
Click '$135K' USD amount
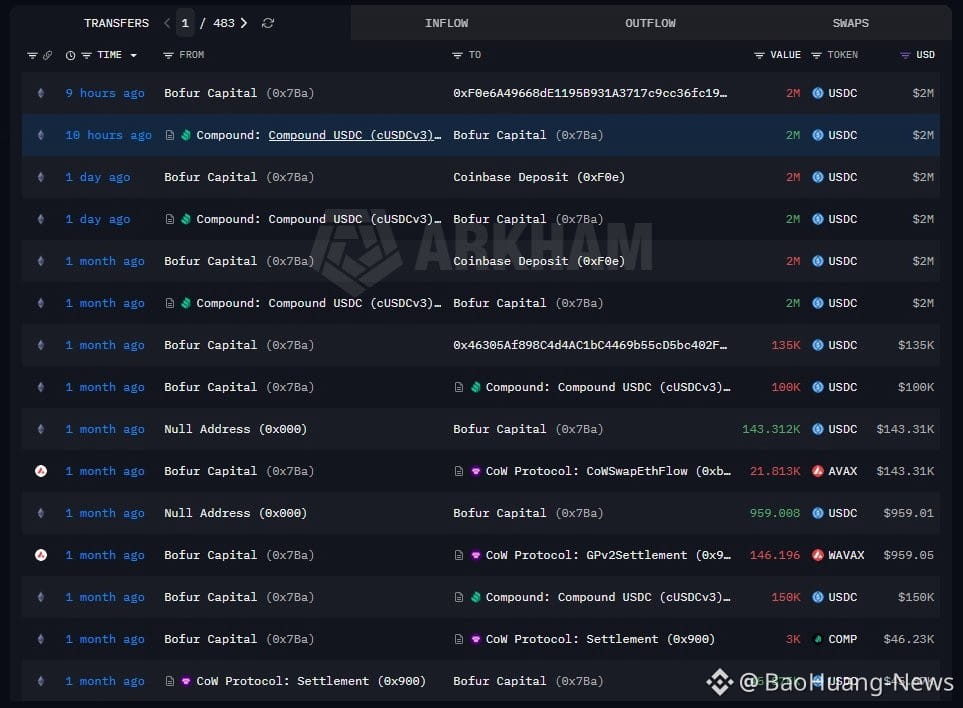[916, 345]
